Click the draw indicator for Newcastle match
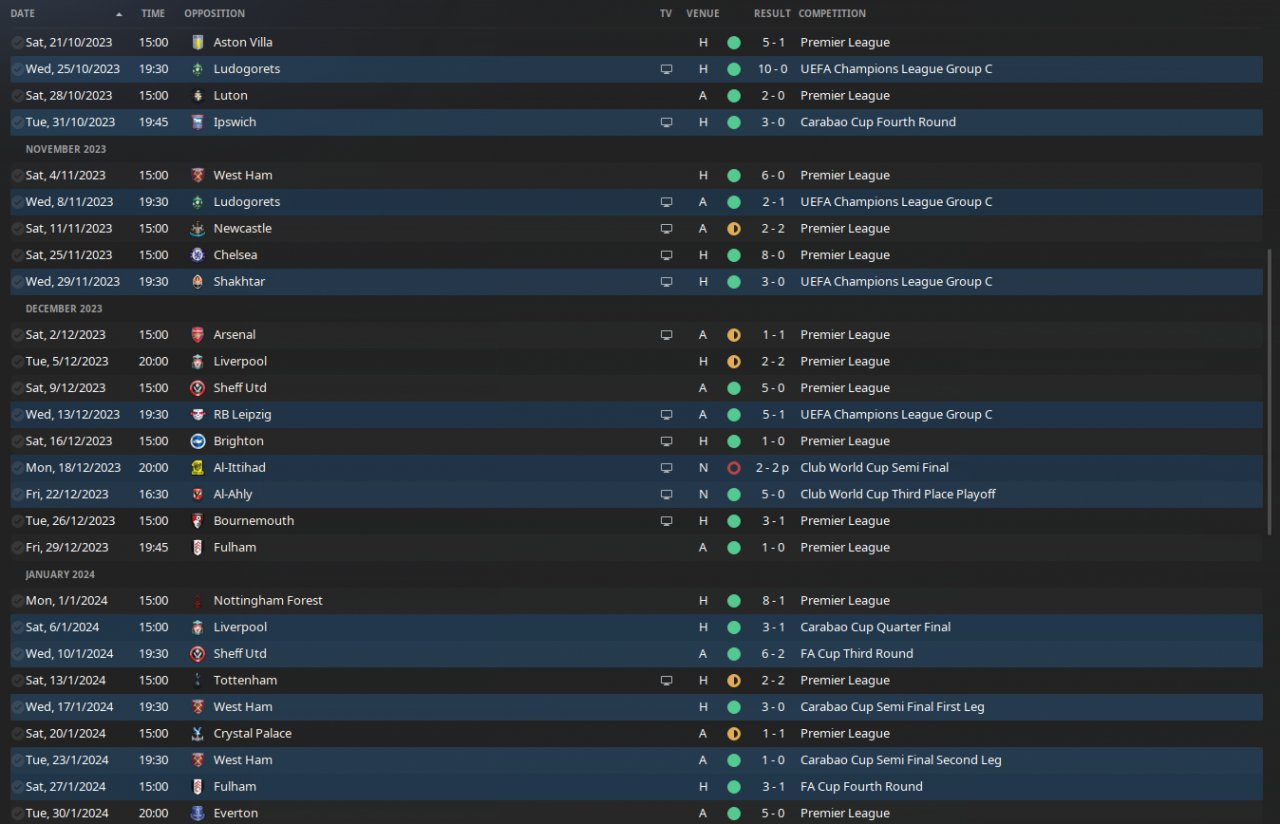Viewport: 1280px width, 824px height. tap(734, 229)
